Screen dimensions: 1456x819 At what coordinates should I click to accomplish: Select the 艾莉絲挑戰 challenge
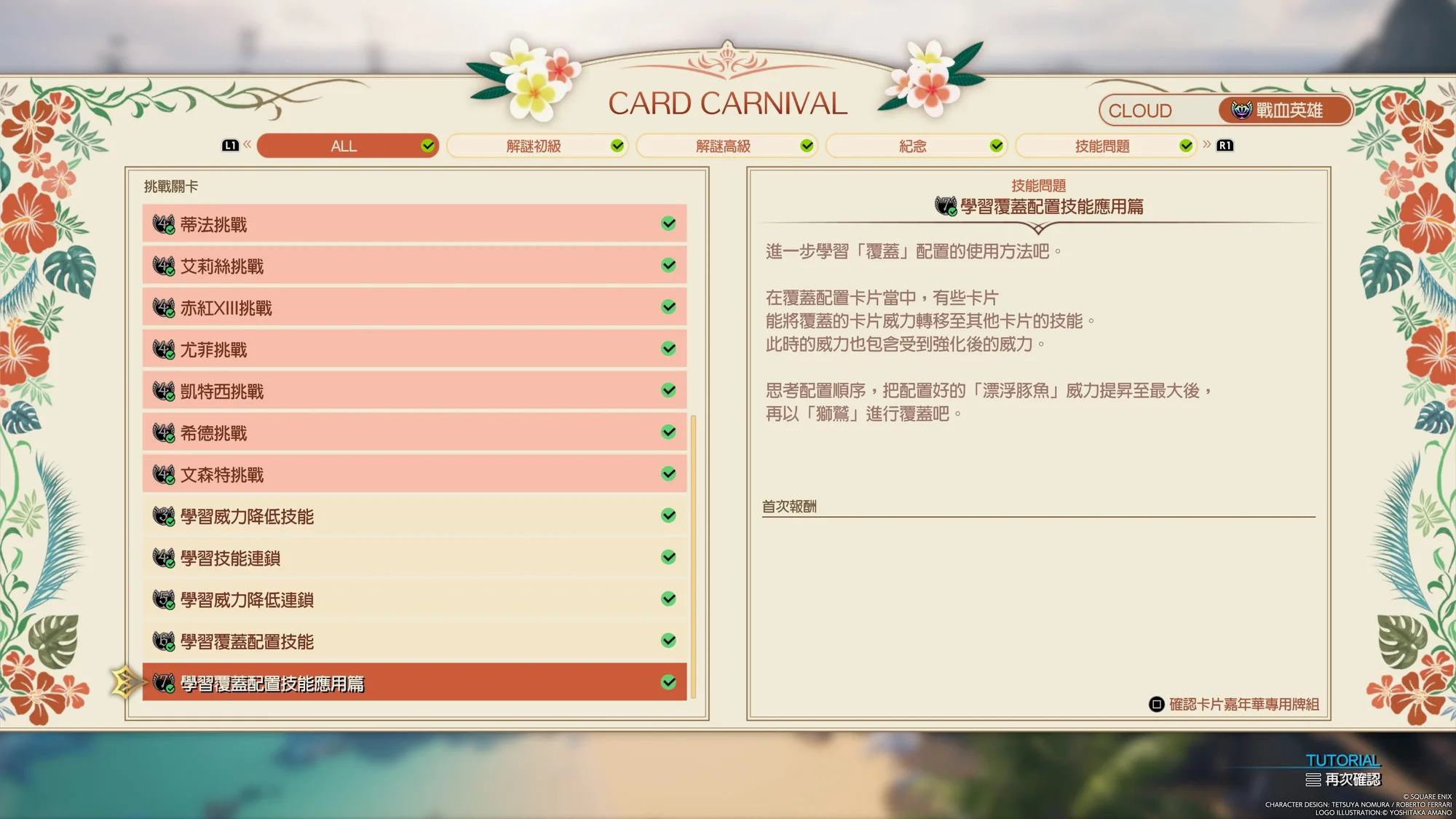click(414, 265)
